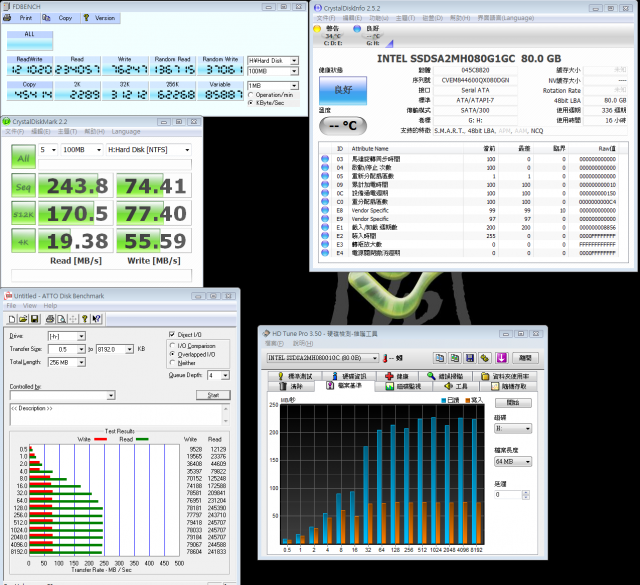Image resolution: width=640 pixels, height=585 pixels.
Task: Select Operation/min radio in FDBENCH
Action: [x=251, y=95]
